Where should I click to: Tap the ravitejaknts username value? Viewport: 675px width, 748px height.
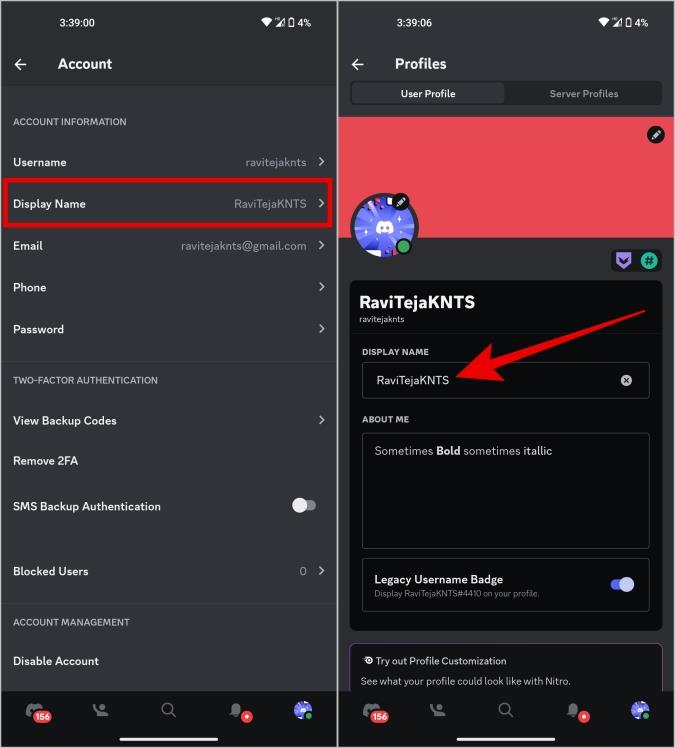tap(276, 162)
